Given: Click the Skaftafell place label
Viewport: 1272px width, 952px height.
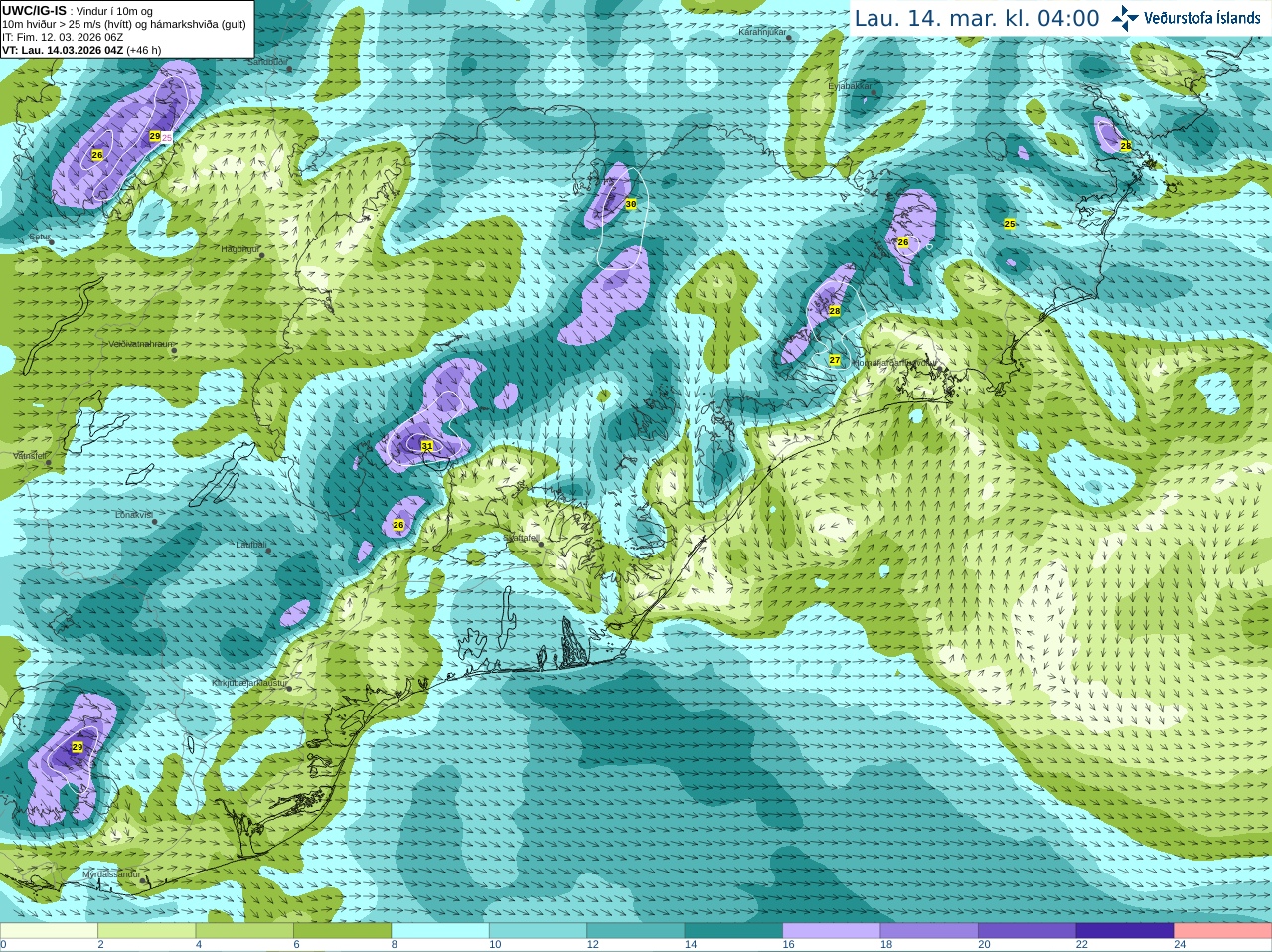Looking at the screenshot, I should click(x=522, y=538).
